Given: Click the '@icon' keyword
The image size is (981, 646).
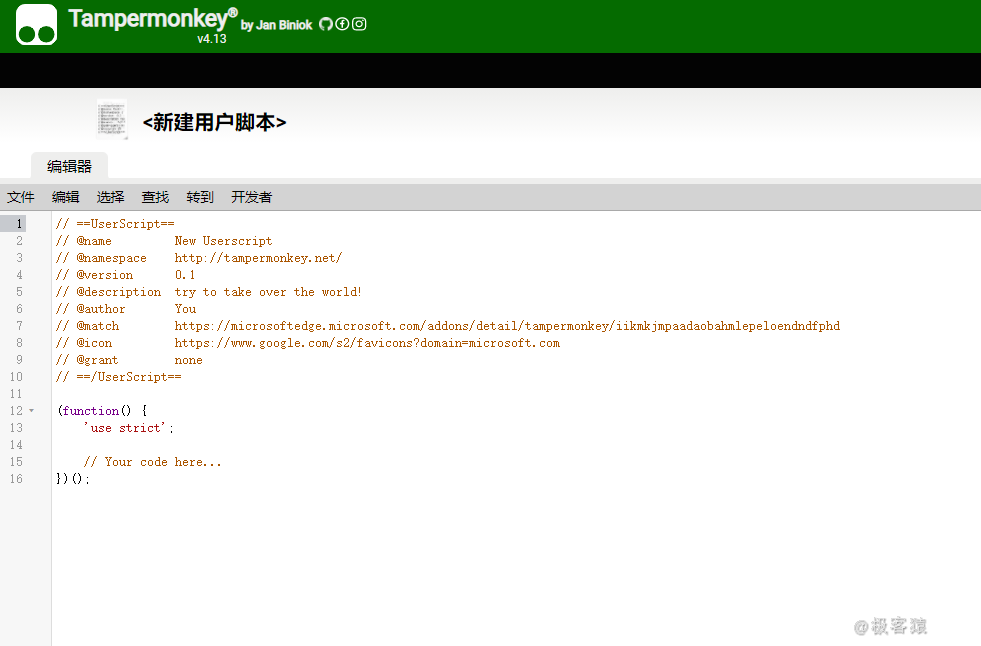Looking at the screenshot, I should pyautogui.click(x=94, y=343).
